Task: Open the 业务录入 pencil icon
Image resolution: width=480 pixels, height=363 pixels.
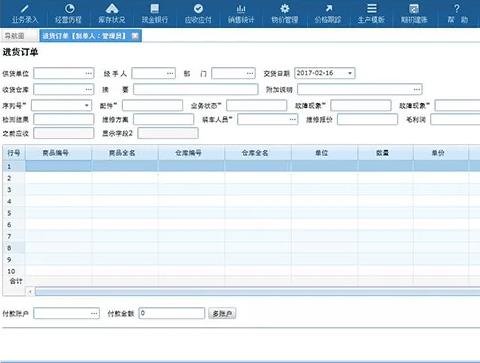Action: coord(25,8)
